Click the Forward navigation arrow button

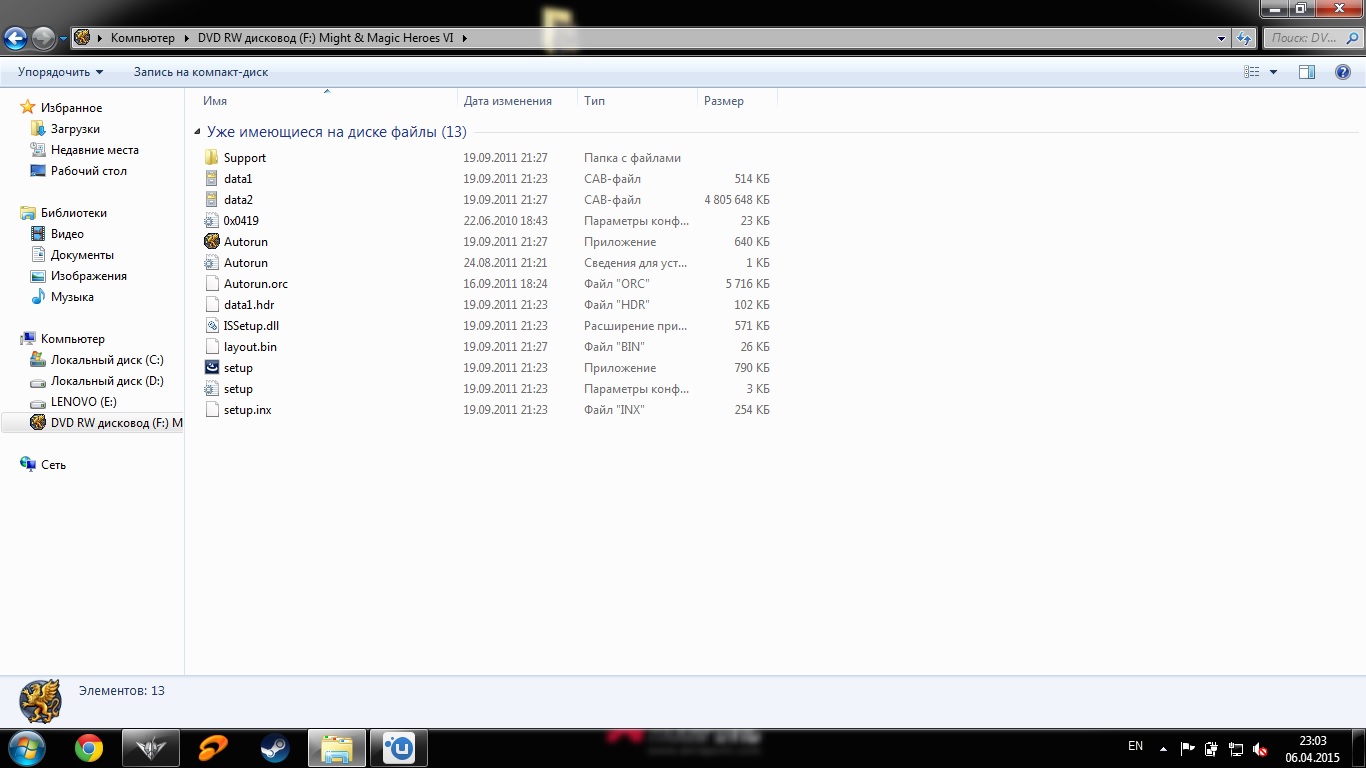point(43,38)
